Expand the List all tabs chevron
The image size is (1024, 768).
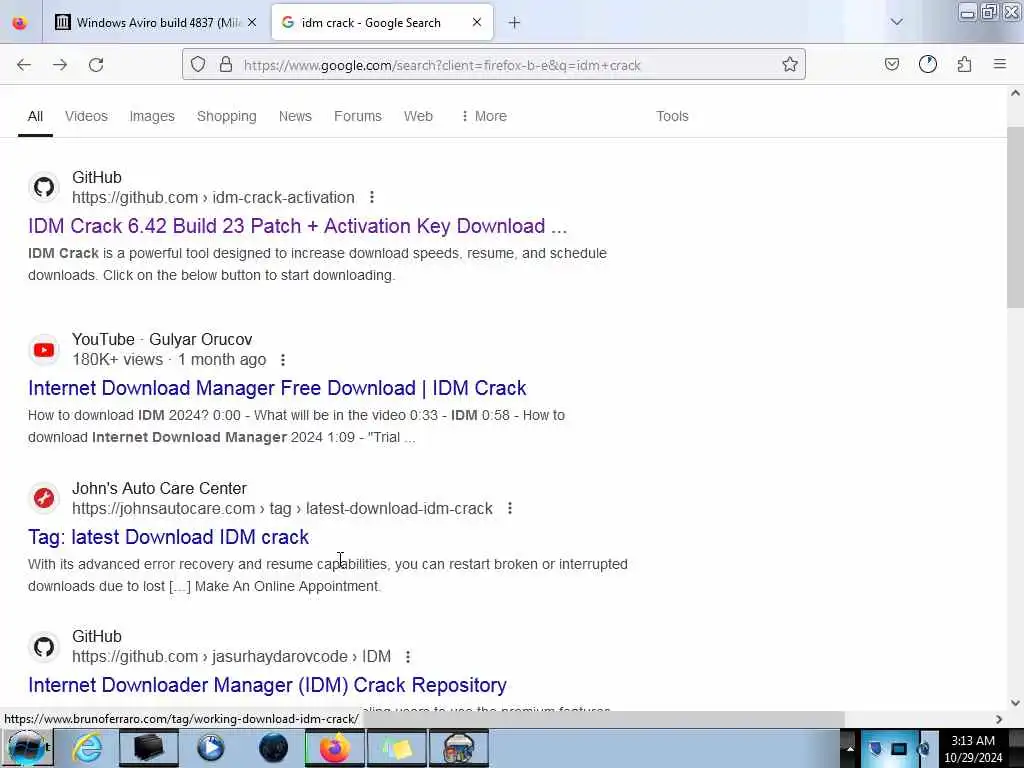tap(897, 22)
